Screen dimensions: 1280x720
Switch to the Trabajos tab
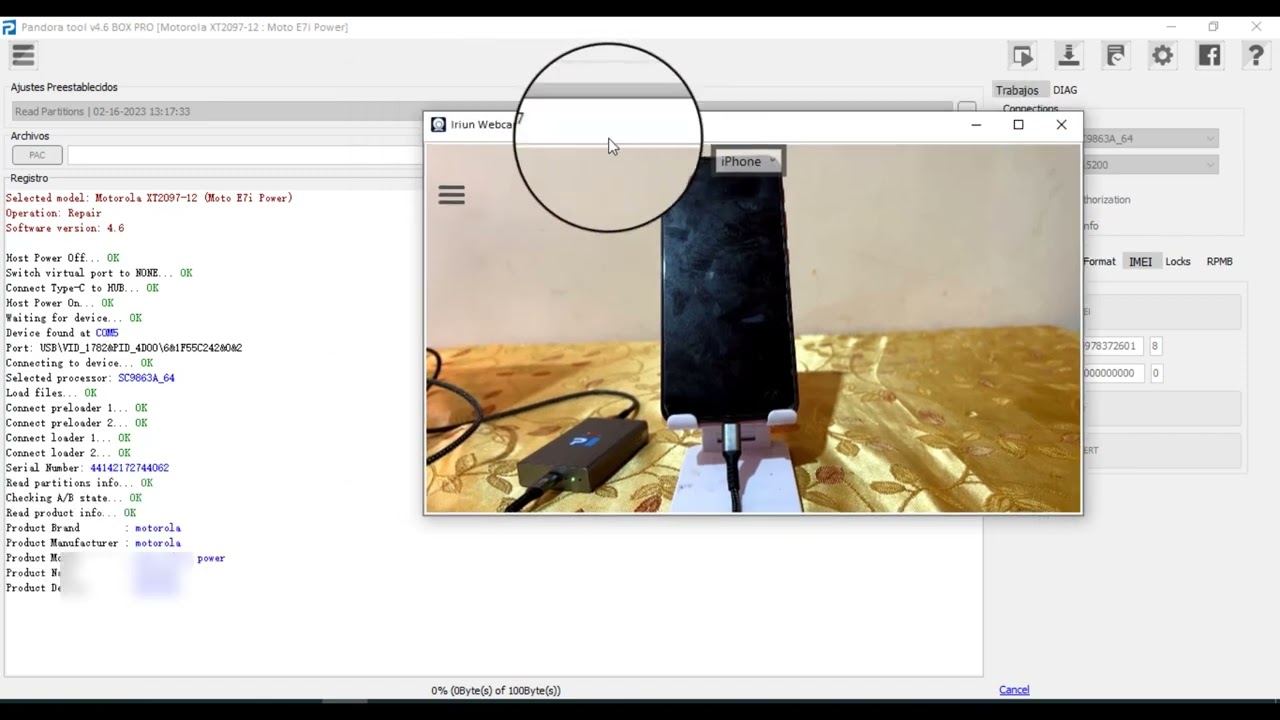1017,90
